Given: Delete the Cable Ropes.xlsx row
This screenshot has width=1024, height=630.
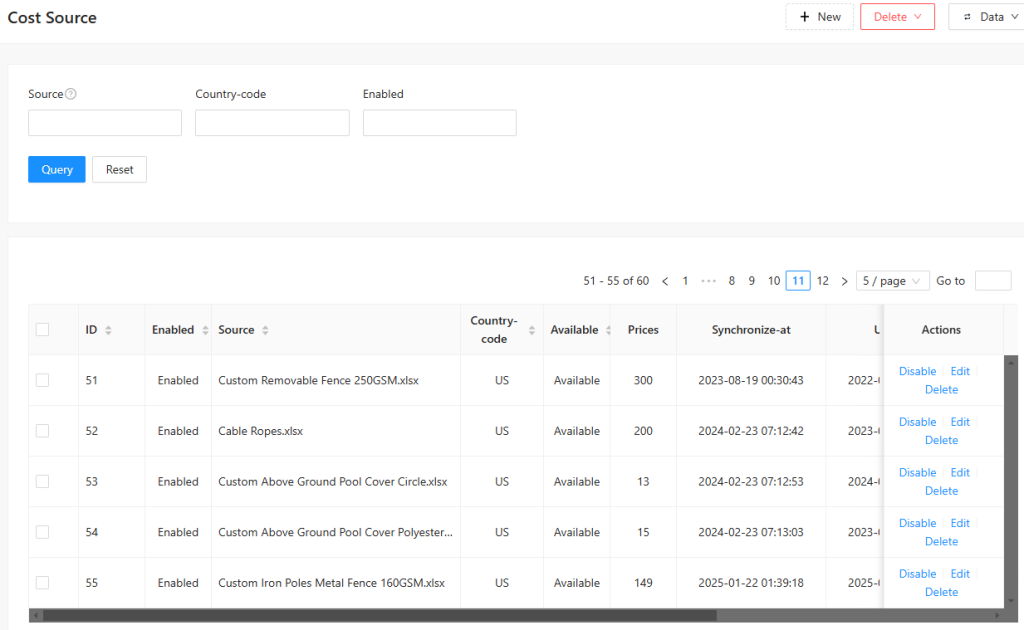Looking at the screenshot, I should (941, 441).
